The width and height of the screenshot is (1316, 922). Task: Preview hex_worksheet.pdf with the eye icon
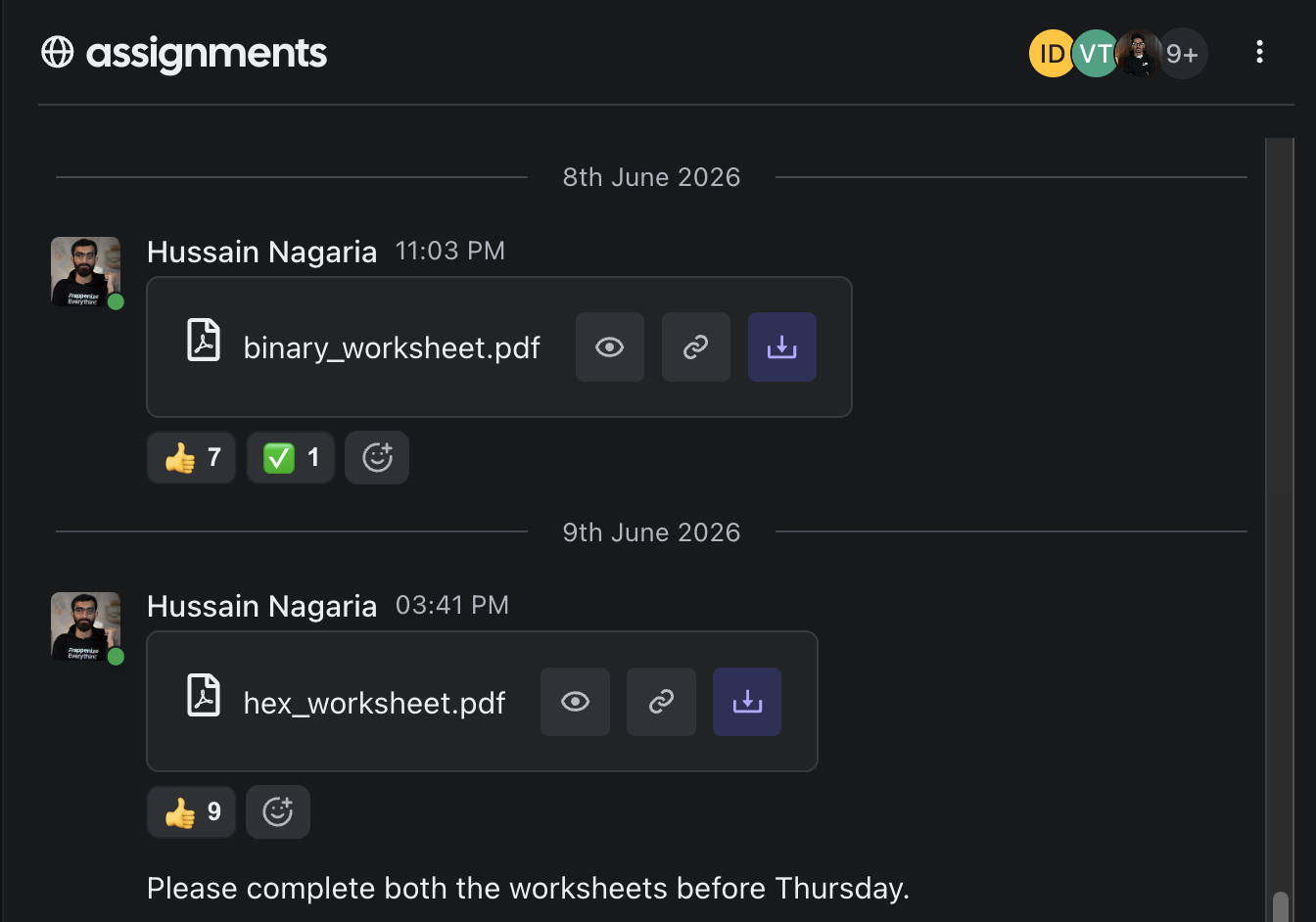[575, 702]
